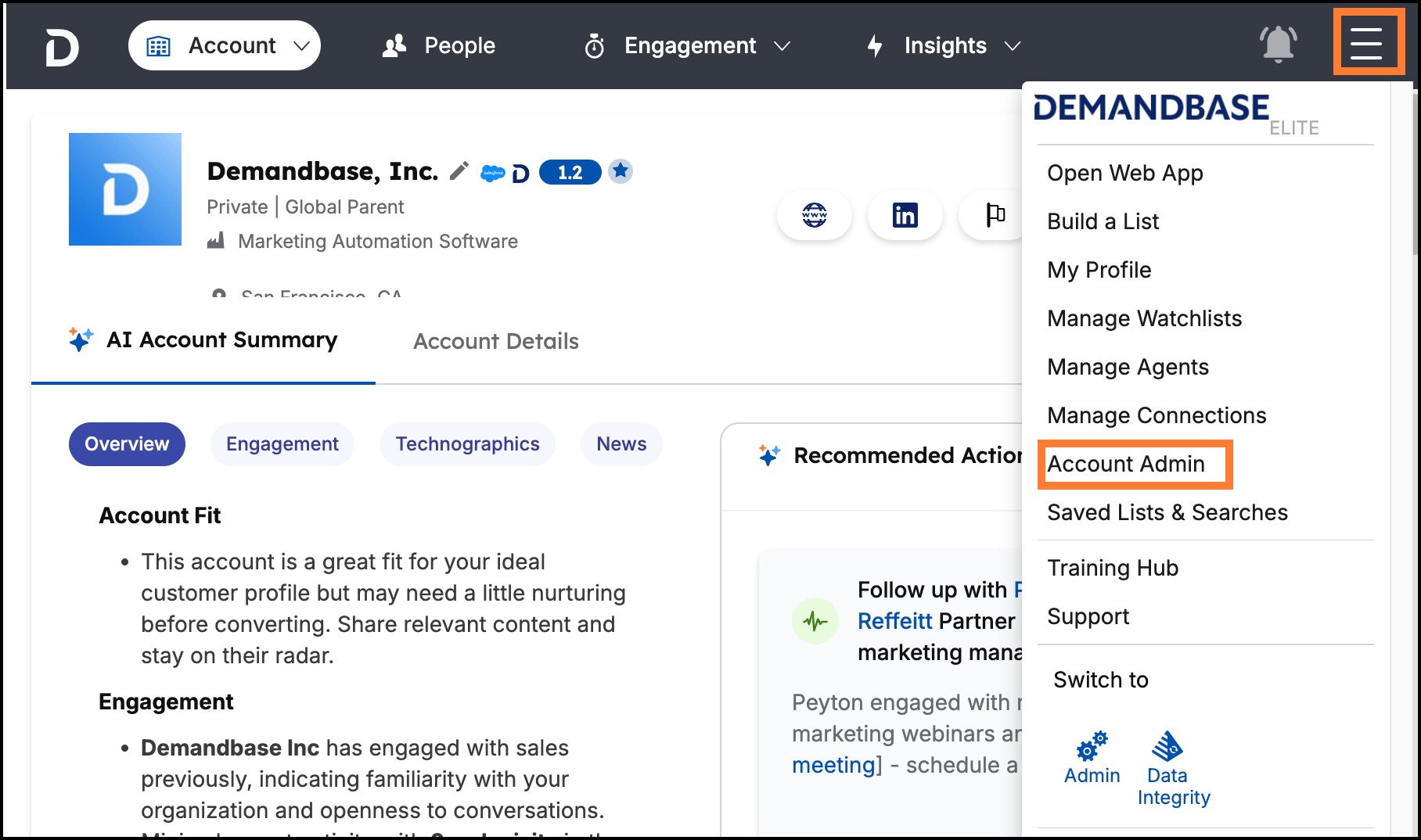
Task: Open My Profile
Action: [x=1099, y=270]
